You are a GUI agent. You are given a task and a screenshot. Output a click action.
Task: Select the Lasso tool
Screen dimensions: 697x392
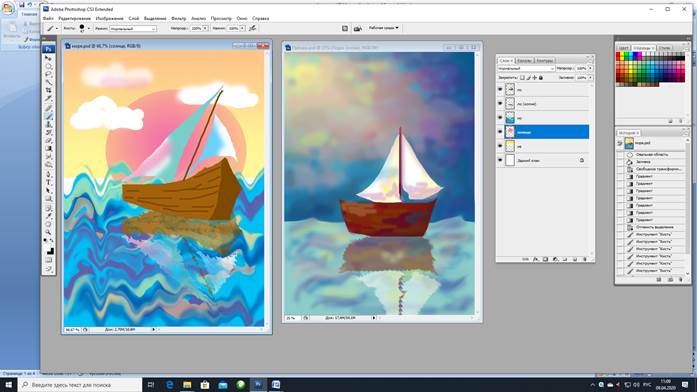(x=48, y=74)
